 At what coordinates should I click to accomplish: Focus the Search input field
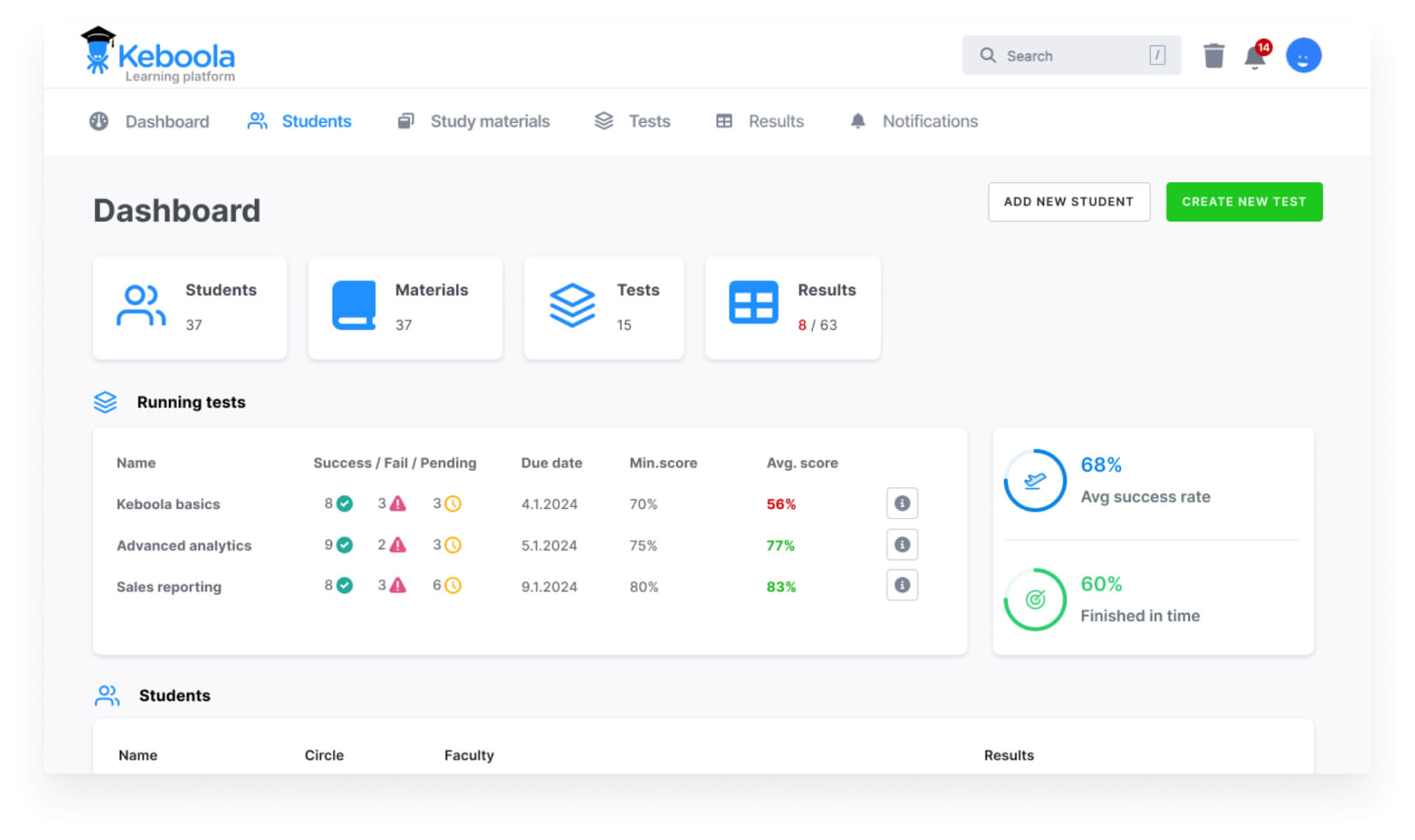pos(1071,55)
